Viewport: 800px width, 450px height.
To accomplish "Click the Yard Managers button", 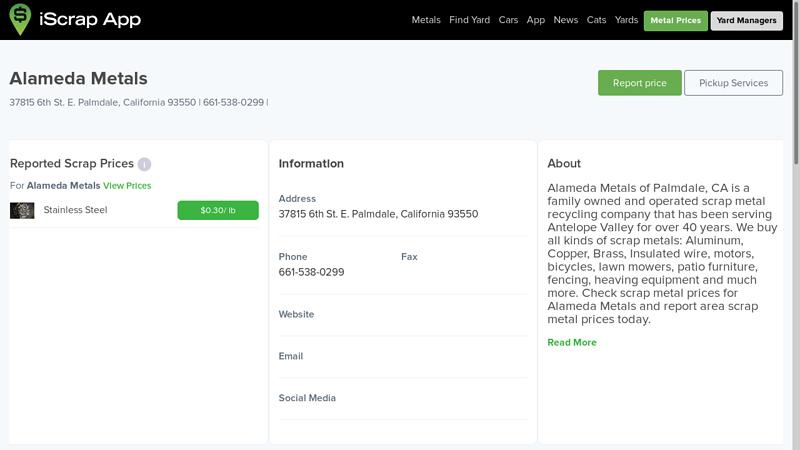I will pos(746,20).
